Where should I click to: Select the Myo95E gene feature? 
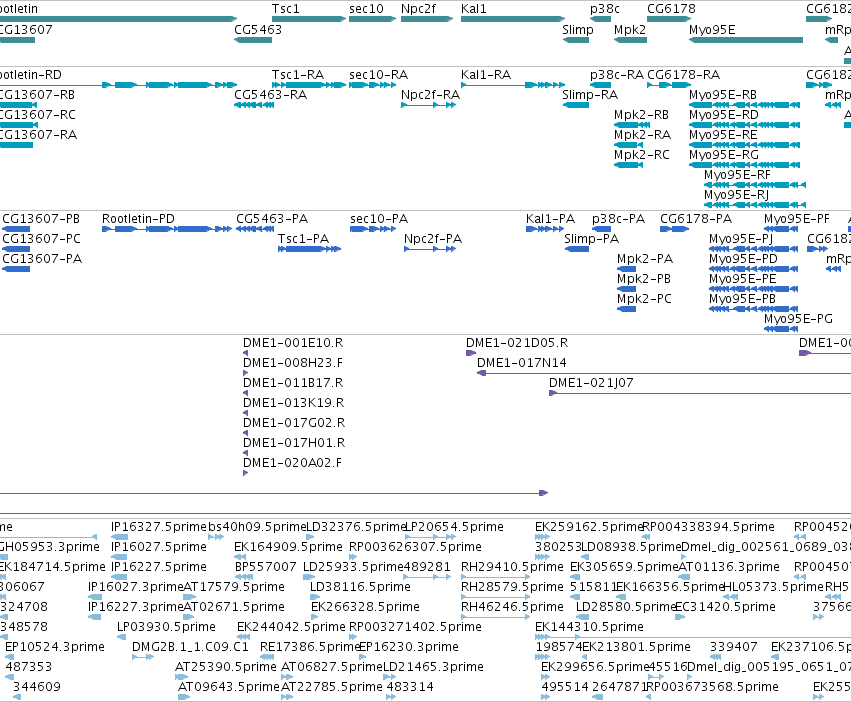(x=746, y=40)
